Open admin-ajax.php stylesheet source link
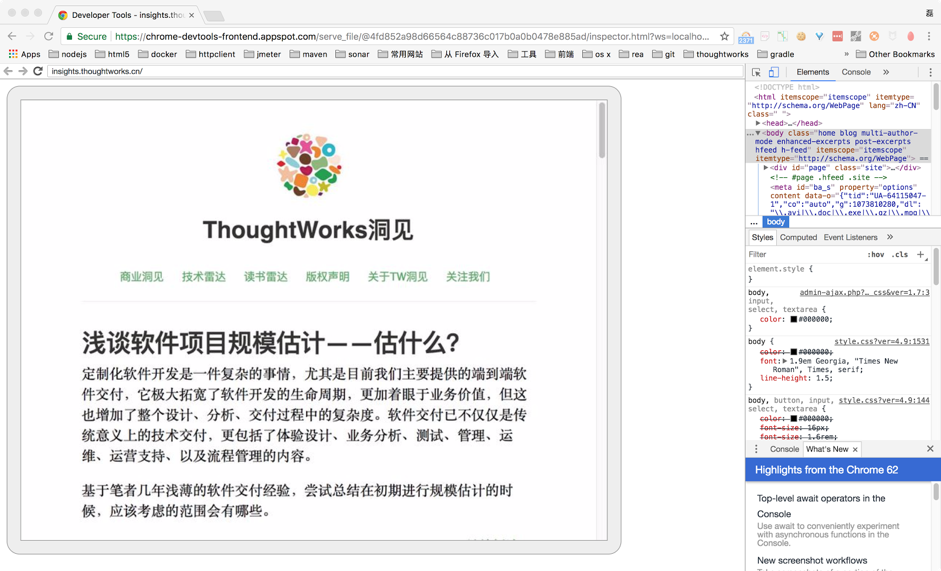The image size is (941, 571). click(x=864, y=292)
